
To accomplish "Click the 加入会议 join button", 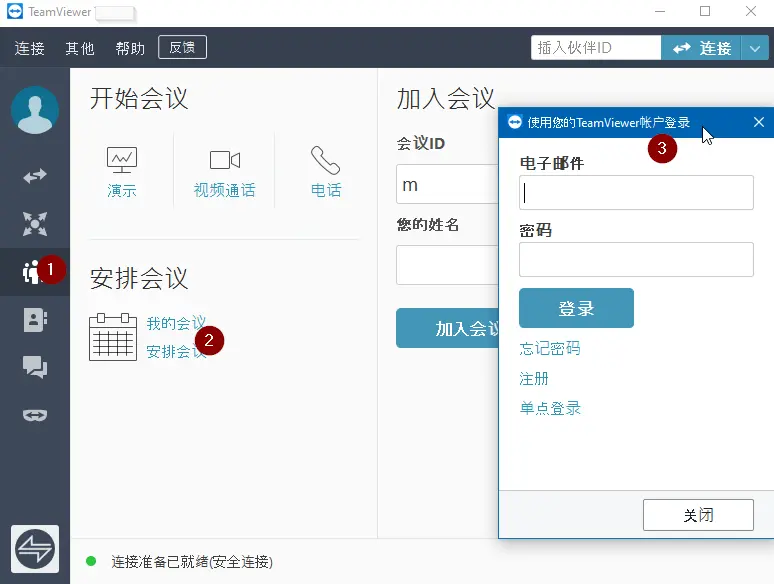I will 447,328.
